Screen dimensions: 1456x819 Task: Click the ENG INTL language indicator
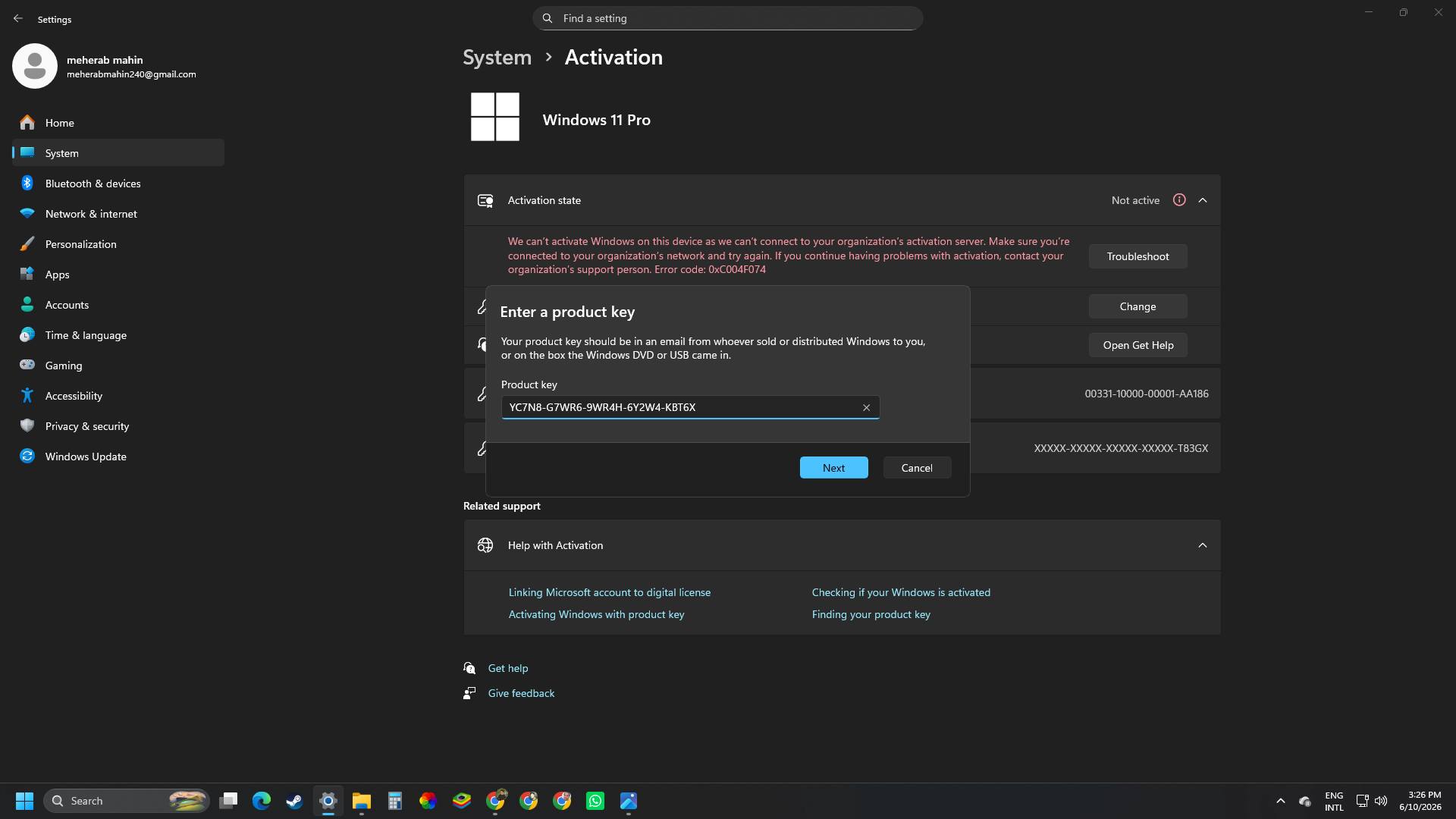pyautogui.click(x=1334, y=802)
